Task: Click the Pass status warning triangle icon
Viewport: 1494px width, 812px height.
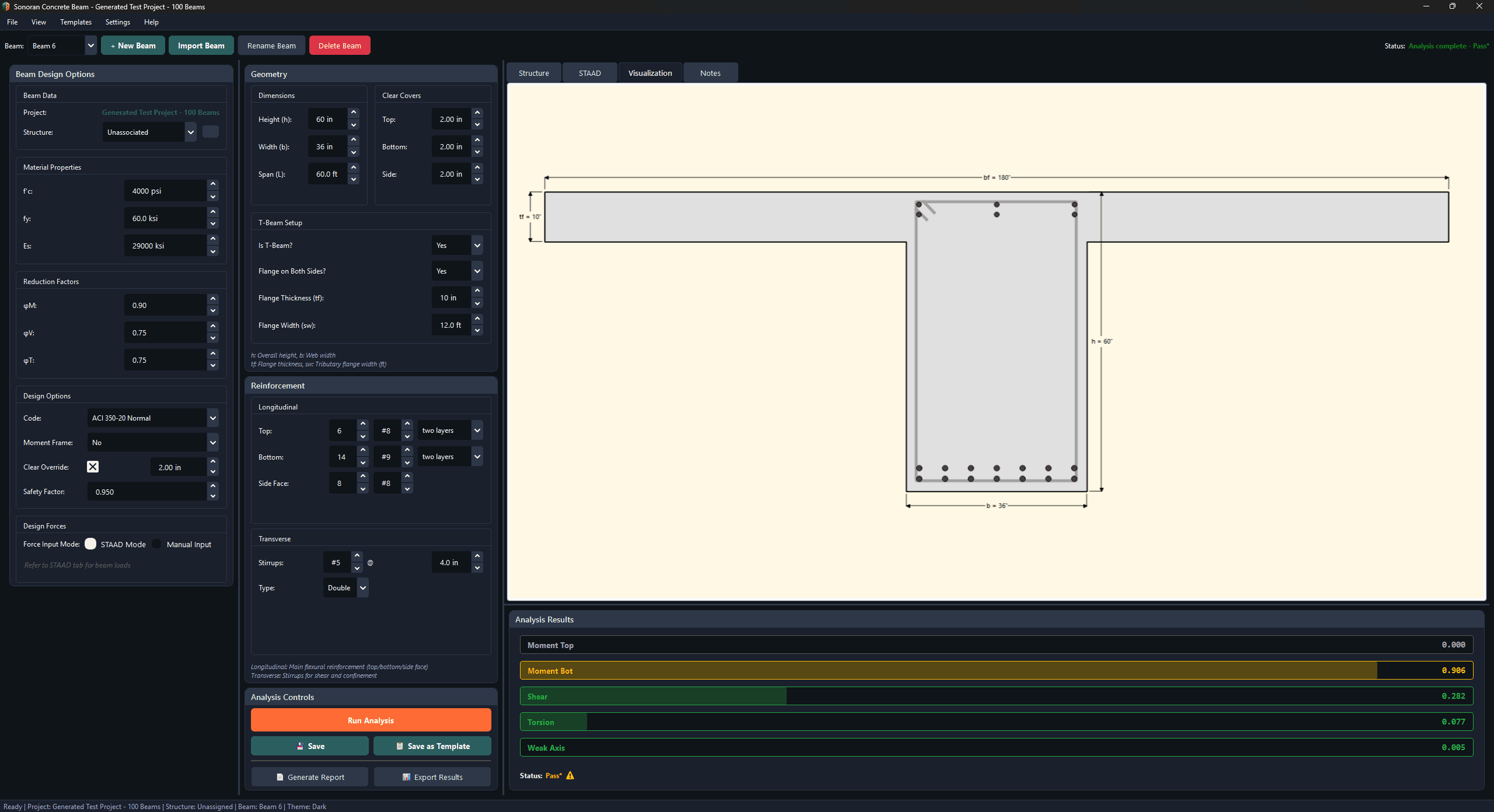Action: (x=570, y=775)
